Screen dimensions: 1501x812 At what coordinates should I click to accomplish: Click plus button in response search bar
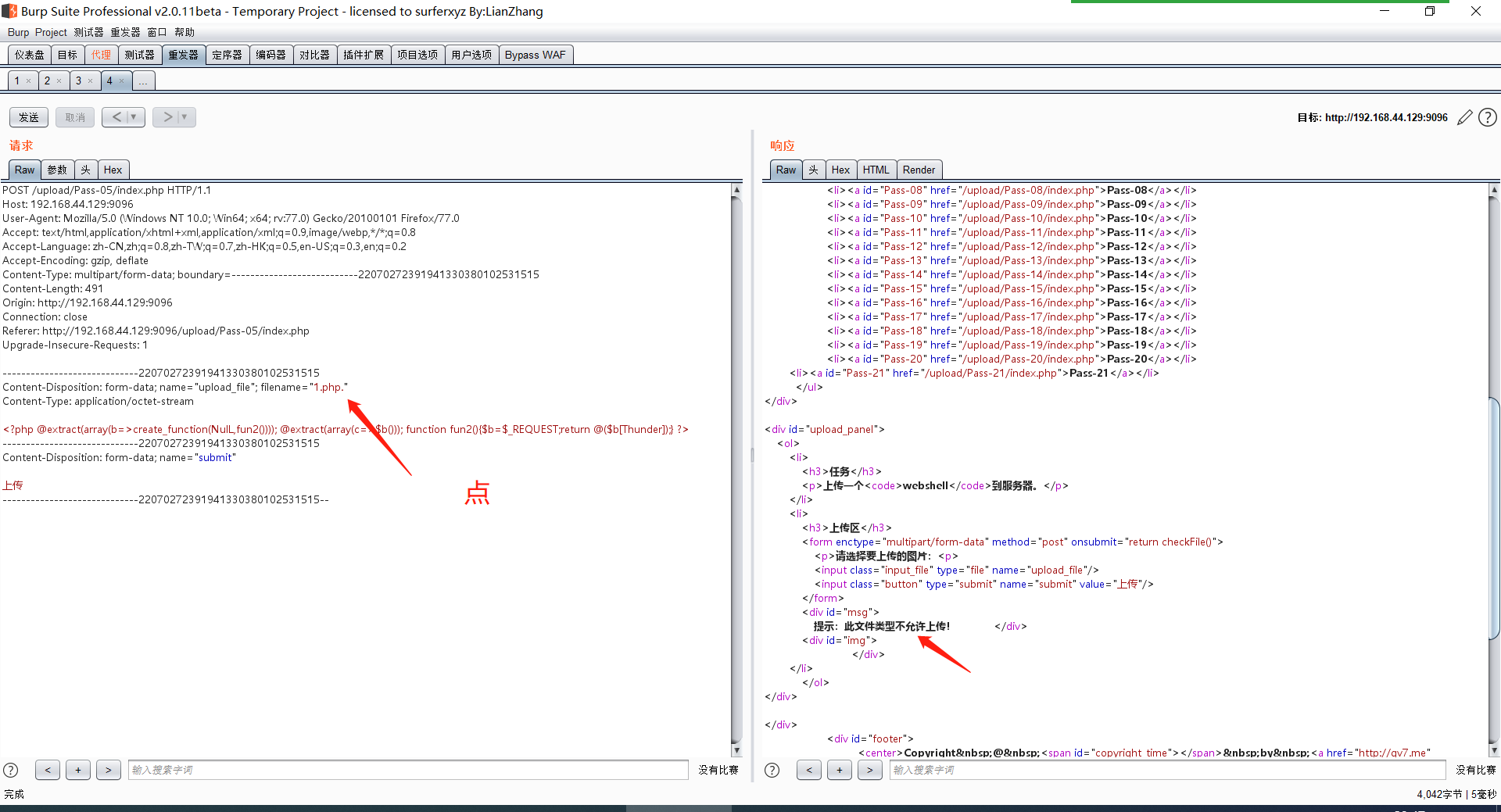[x=840, y=770]
